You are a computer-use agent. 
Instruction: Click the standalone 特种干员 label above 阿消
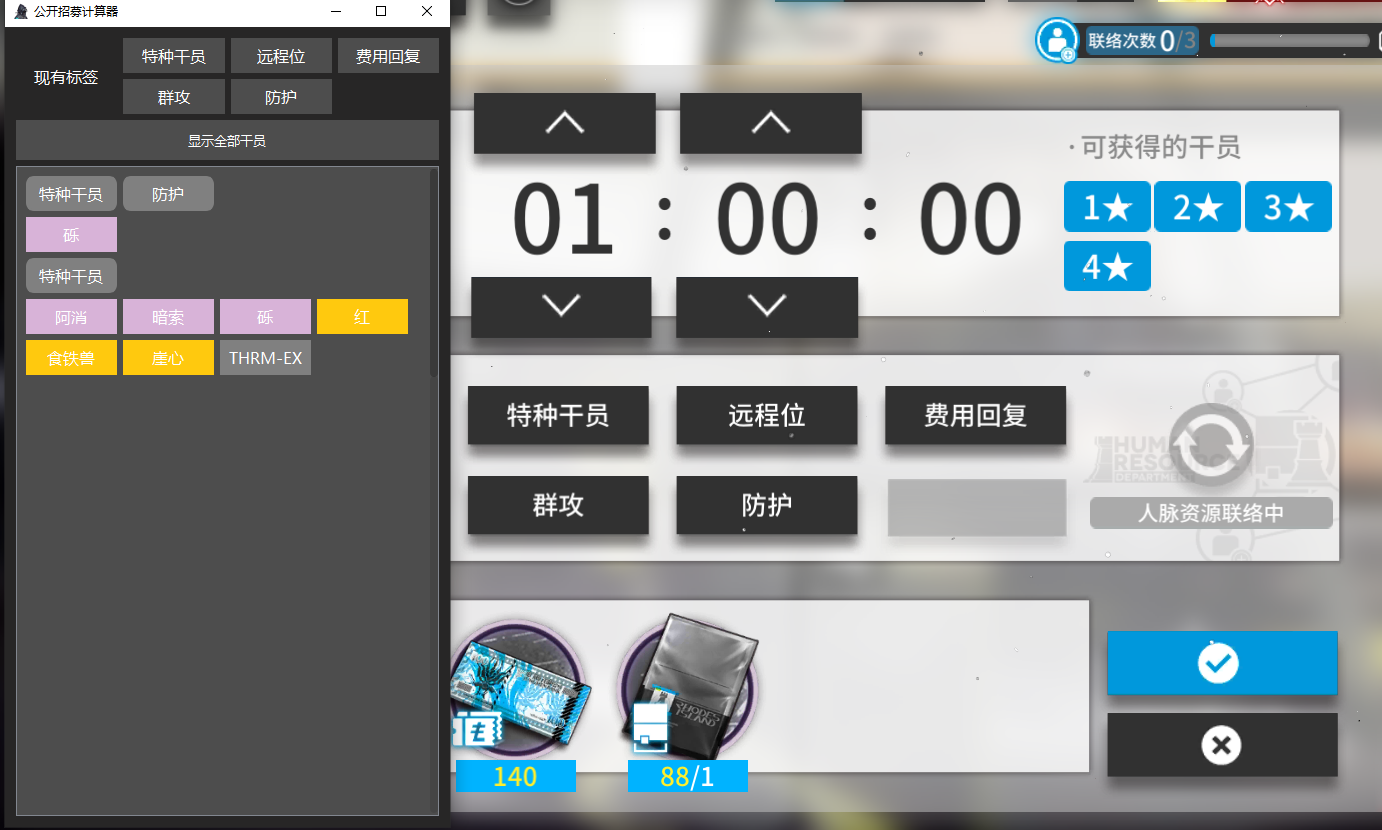pos(71,276)
